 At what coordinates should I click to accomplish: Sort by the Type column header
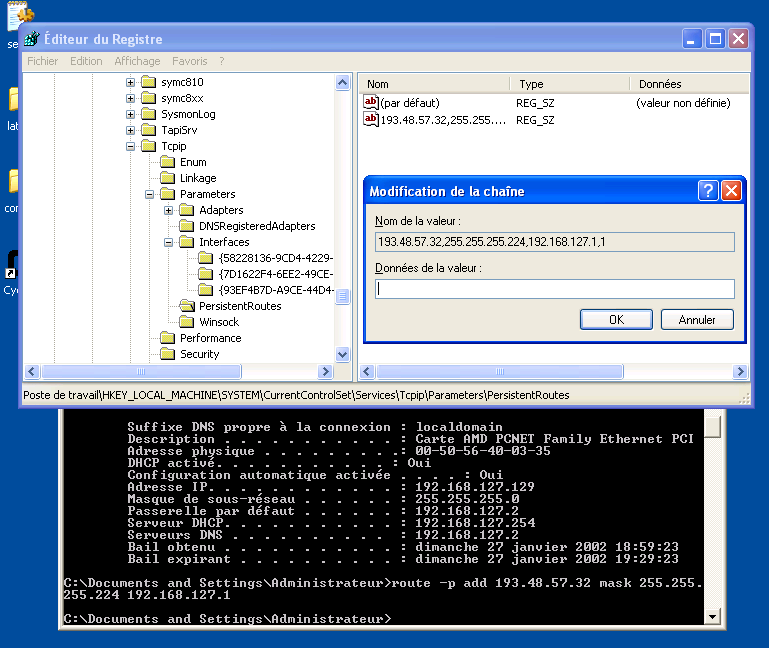point(570,84)
